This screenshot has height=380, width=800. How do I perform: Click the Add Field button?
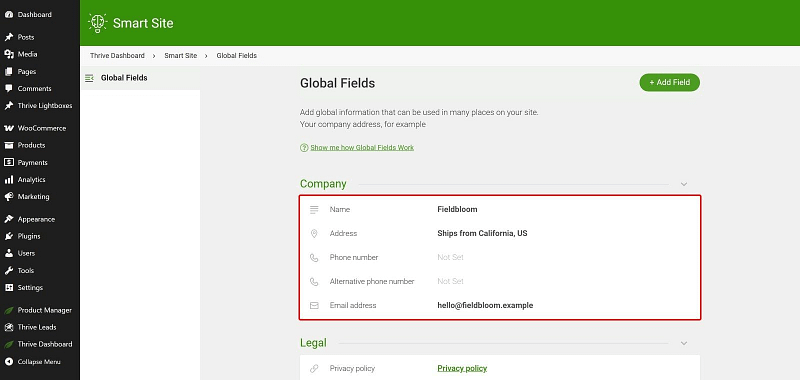point(669,82)
